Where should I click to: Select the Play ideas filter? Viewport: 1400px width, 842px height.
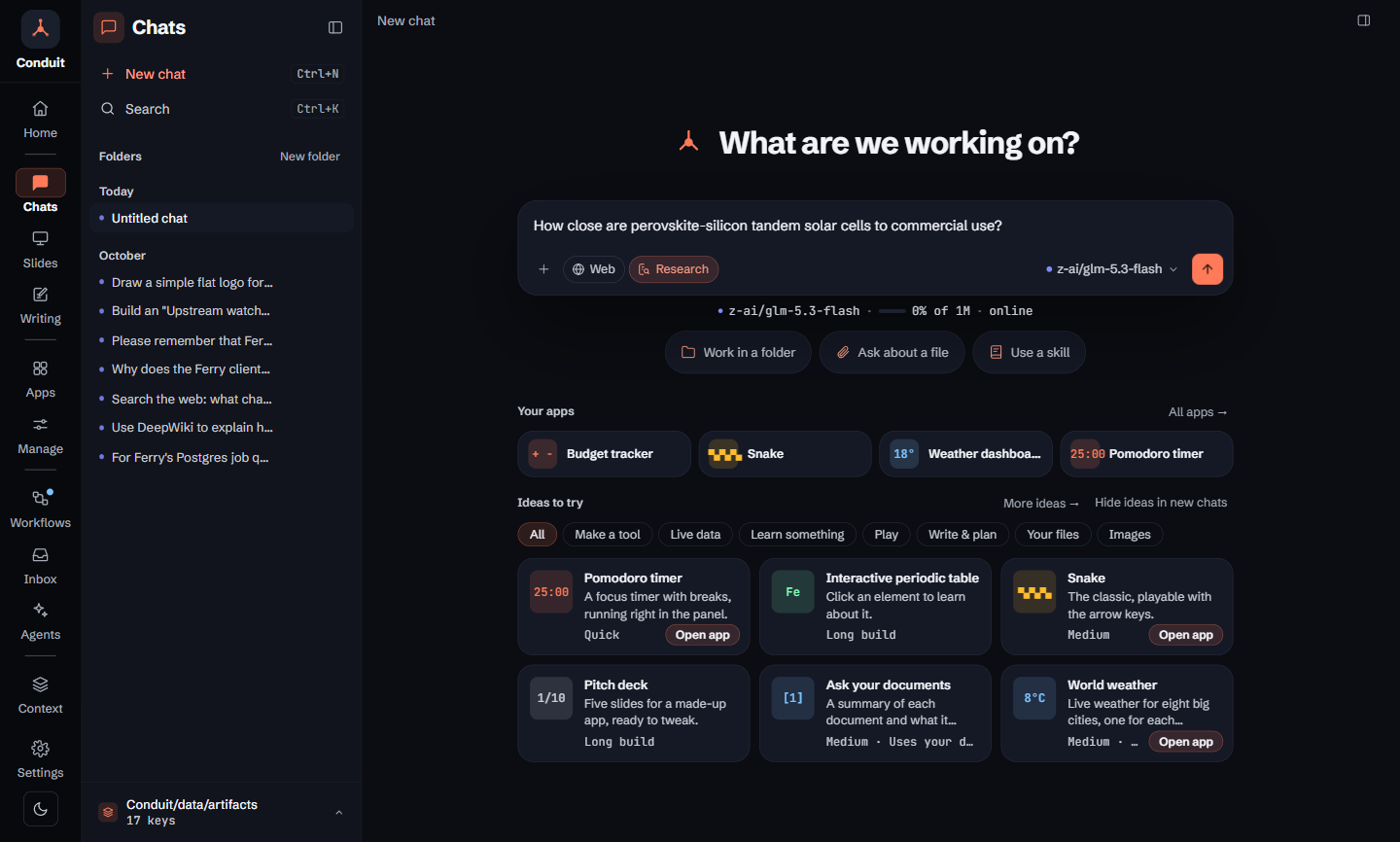pos(886,535)
